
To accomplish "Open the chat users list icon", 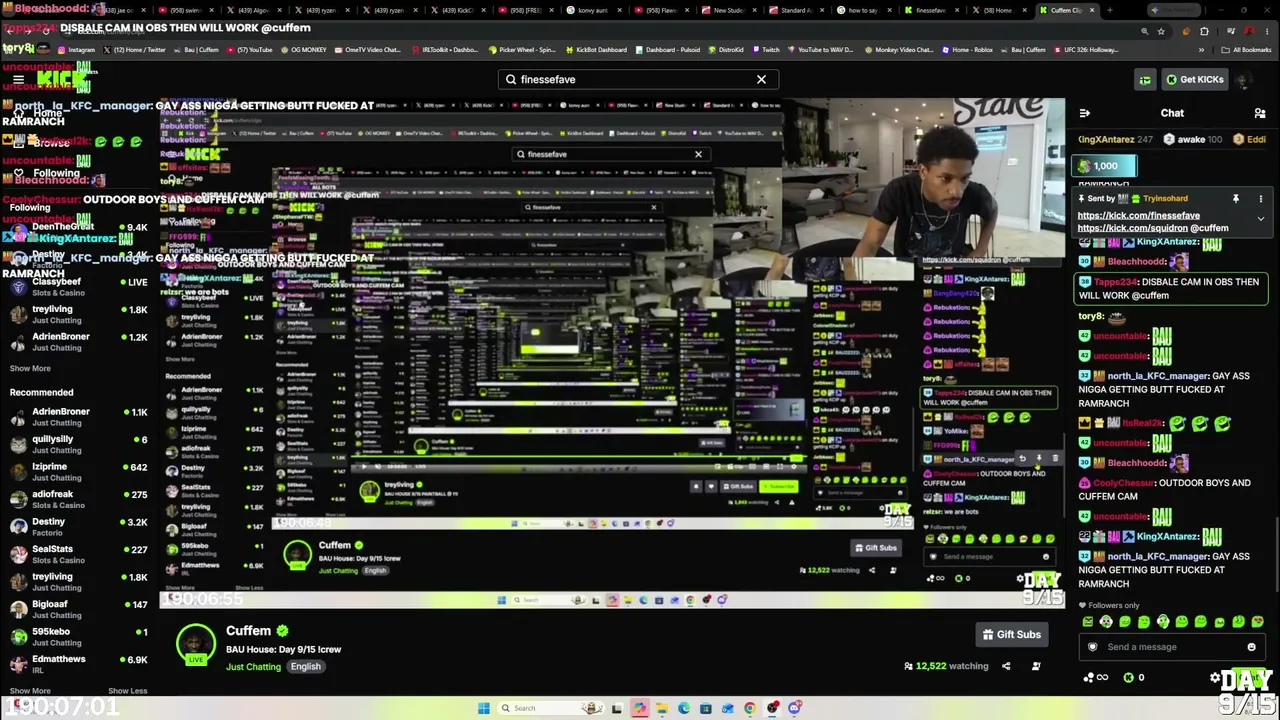I will coord(1260,113).
